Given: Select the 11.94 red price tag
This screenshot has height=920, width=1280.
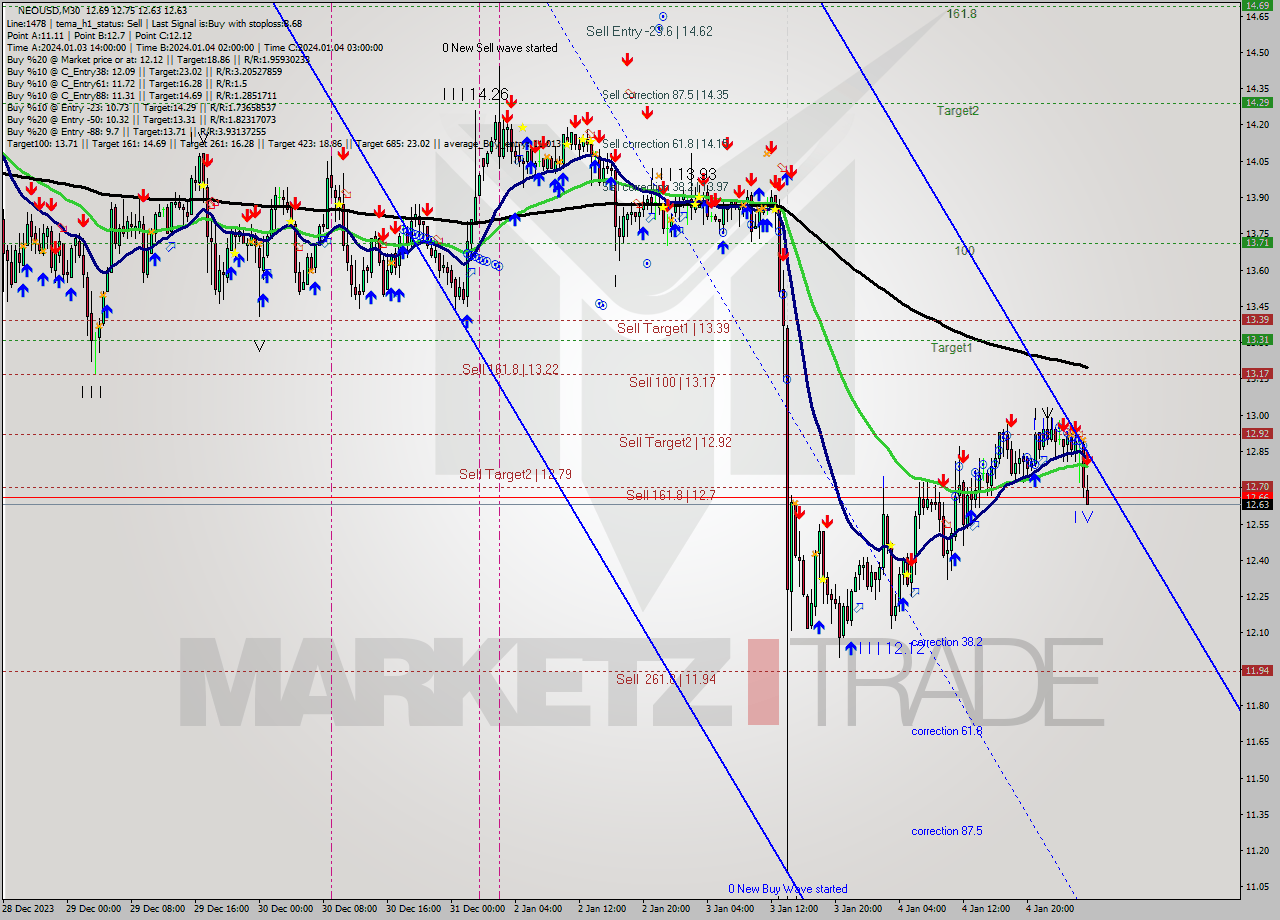Looking at the screenshot, I should [x=1257, y=670].
